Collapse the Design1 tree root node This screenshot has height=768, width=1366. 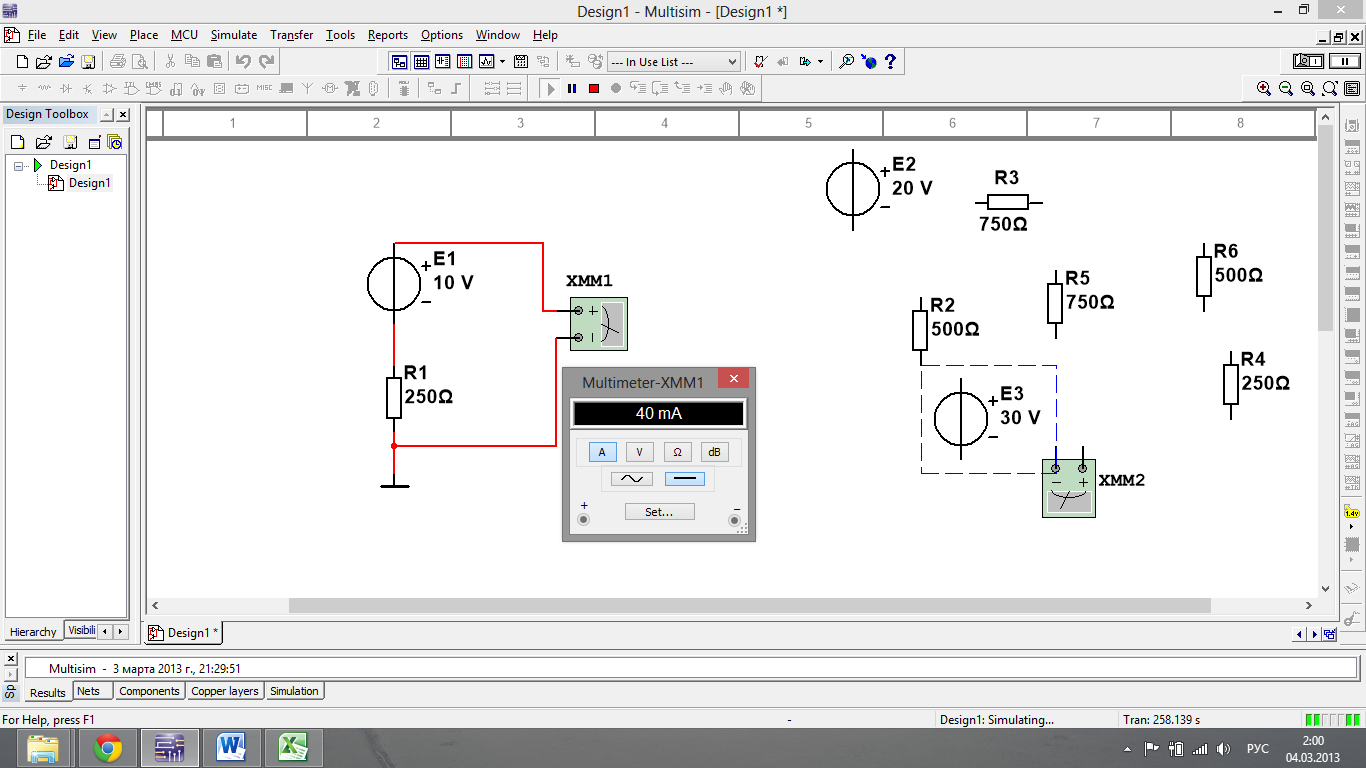point(18,165)
